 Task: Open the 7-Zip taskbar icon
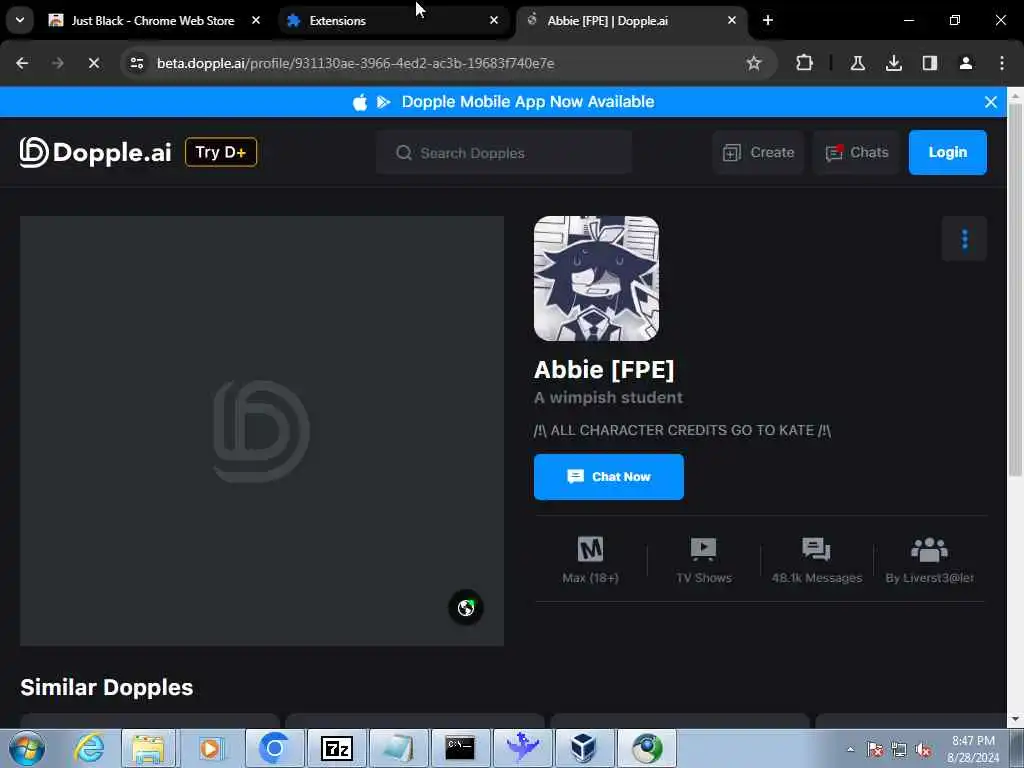coord(337,748)
